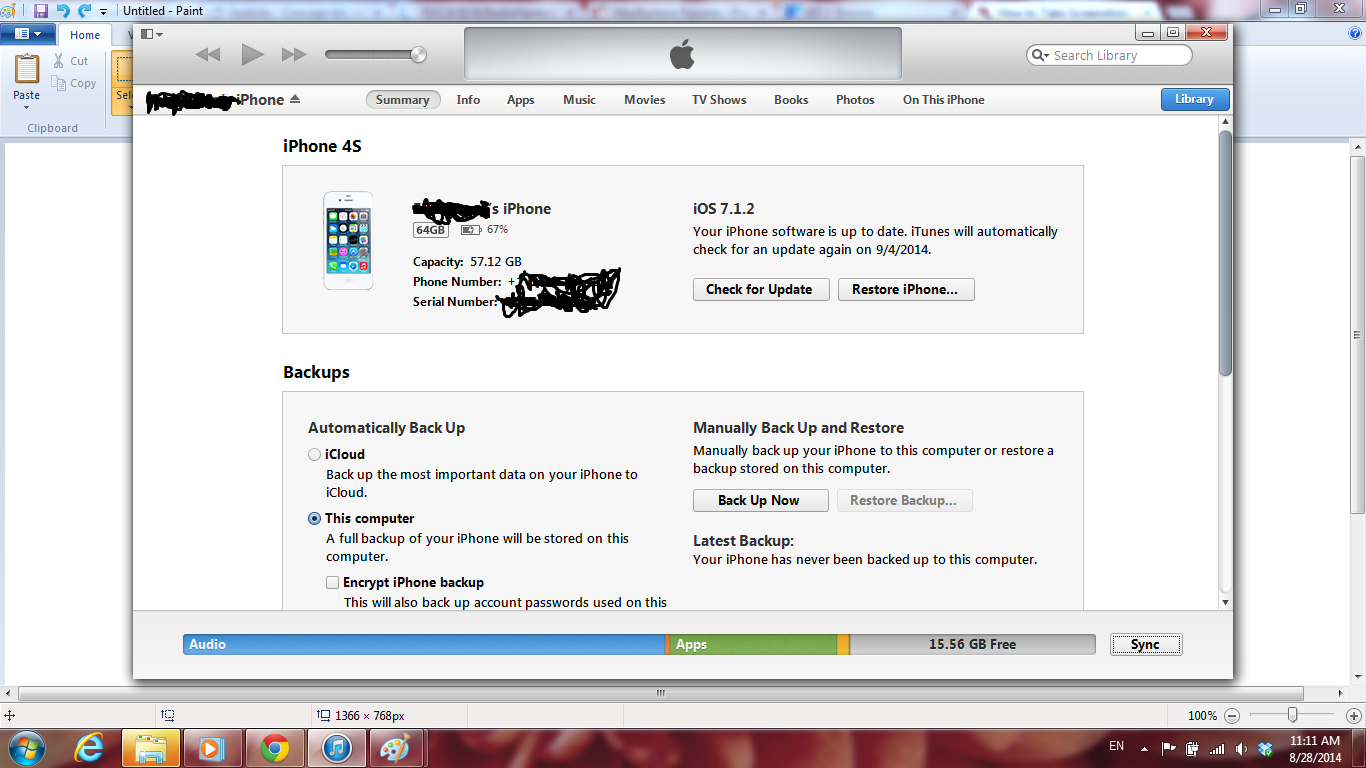Click the Undo arrow in Paint
The image size is (1366, 768).
(x=62, y=10)
